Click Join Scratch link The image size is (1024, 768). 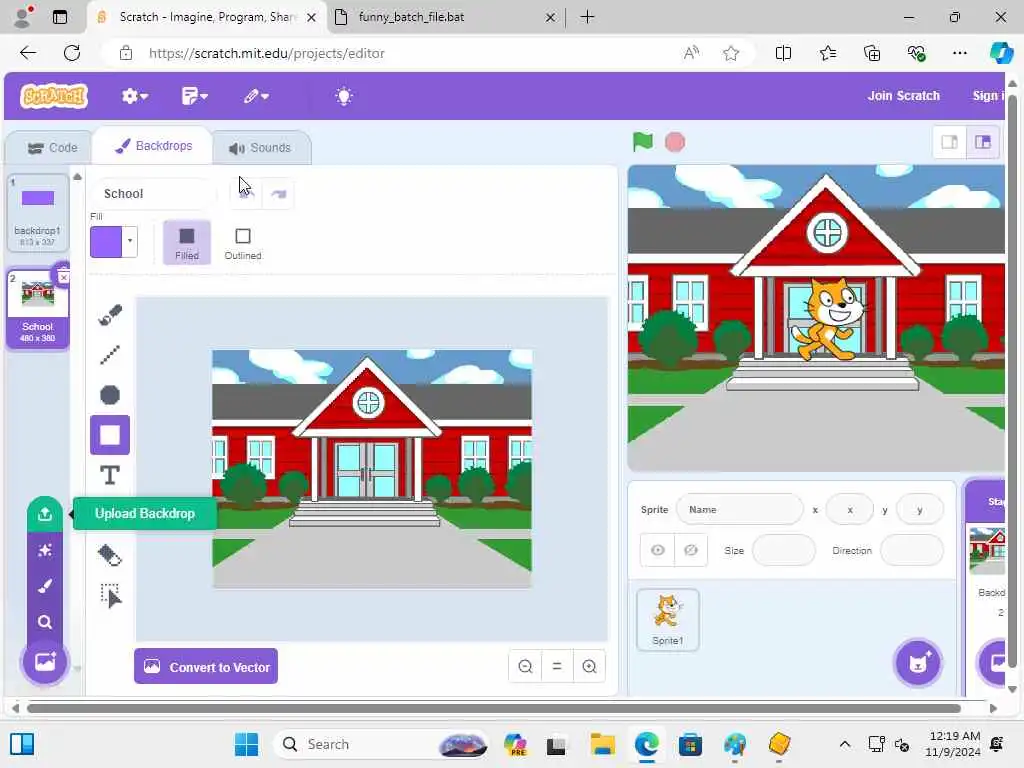(x=903, y=96)
